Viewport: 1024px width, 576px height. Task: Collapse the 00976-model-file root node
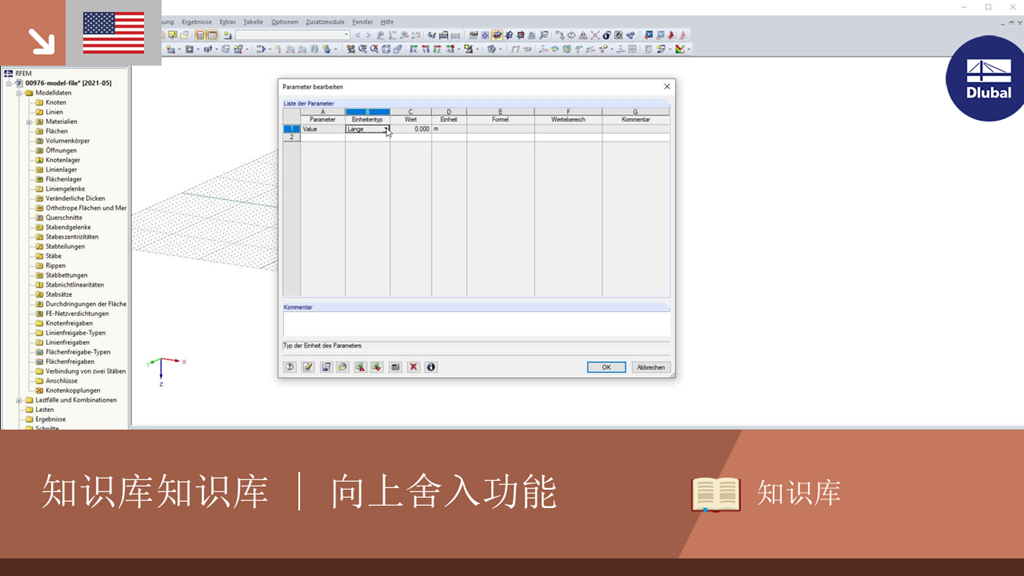8,83
